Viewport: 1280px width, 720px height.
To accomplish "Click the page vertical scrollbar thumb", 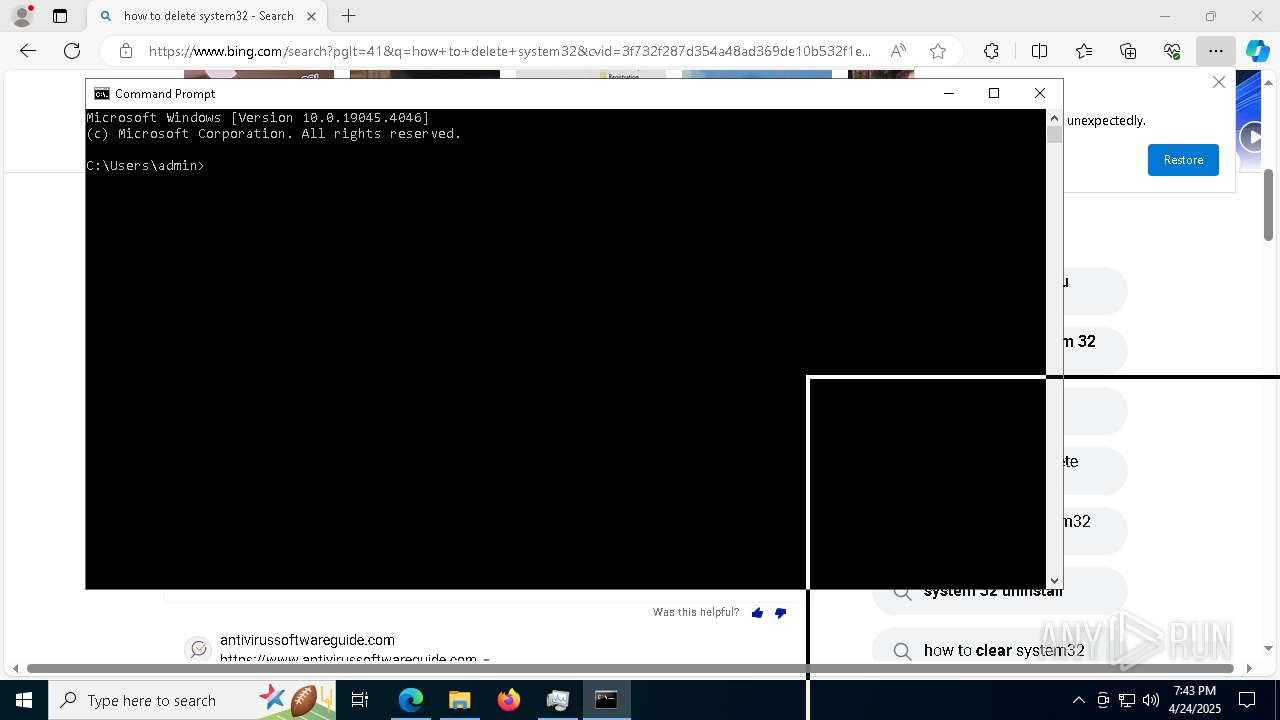I will click(x=1269, y=205).
